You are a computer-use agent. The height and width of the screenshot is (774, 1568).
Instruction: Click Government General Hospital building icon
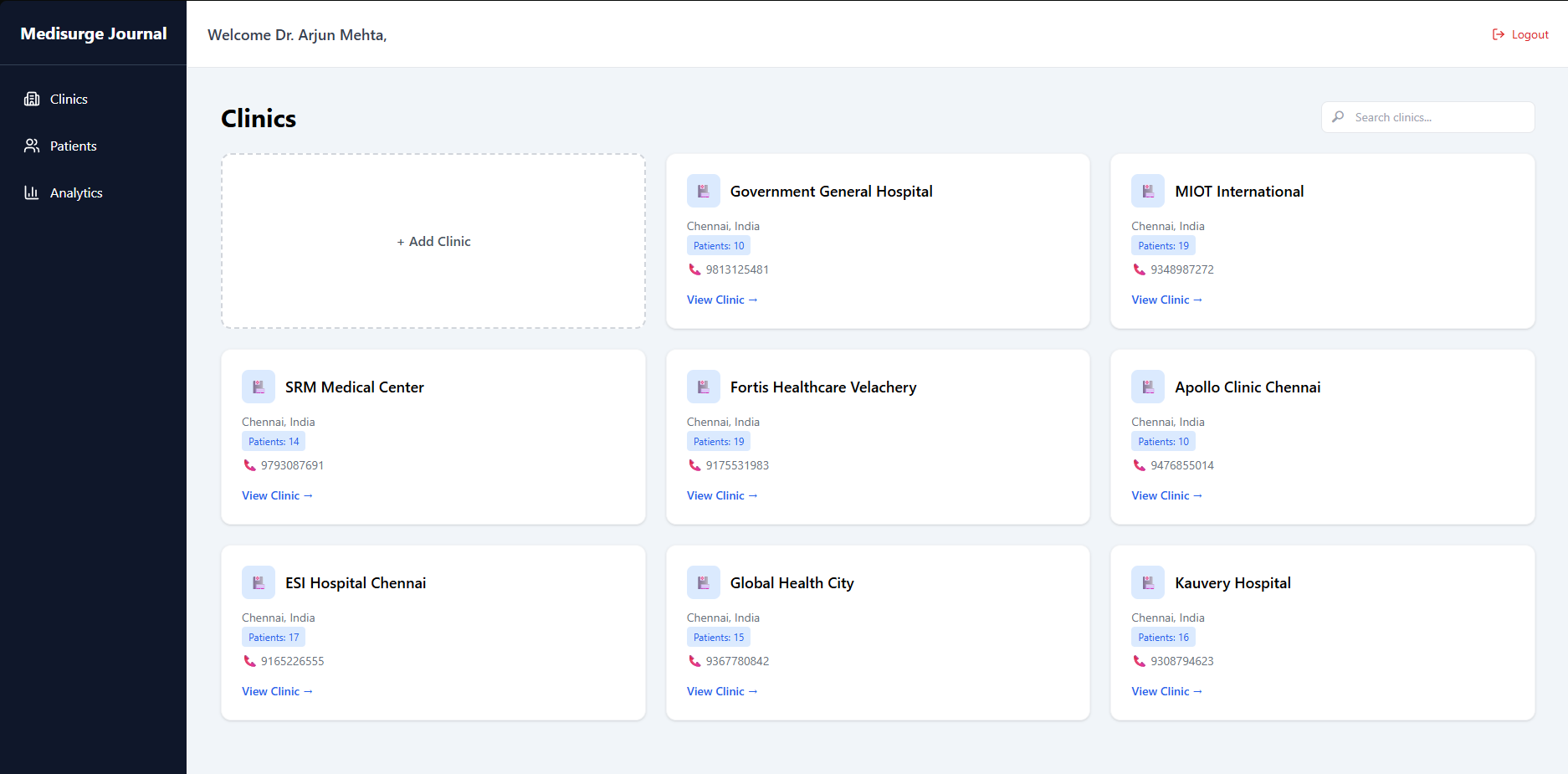(x=704, y=191)
